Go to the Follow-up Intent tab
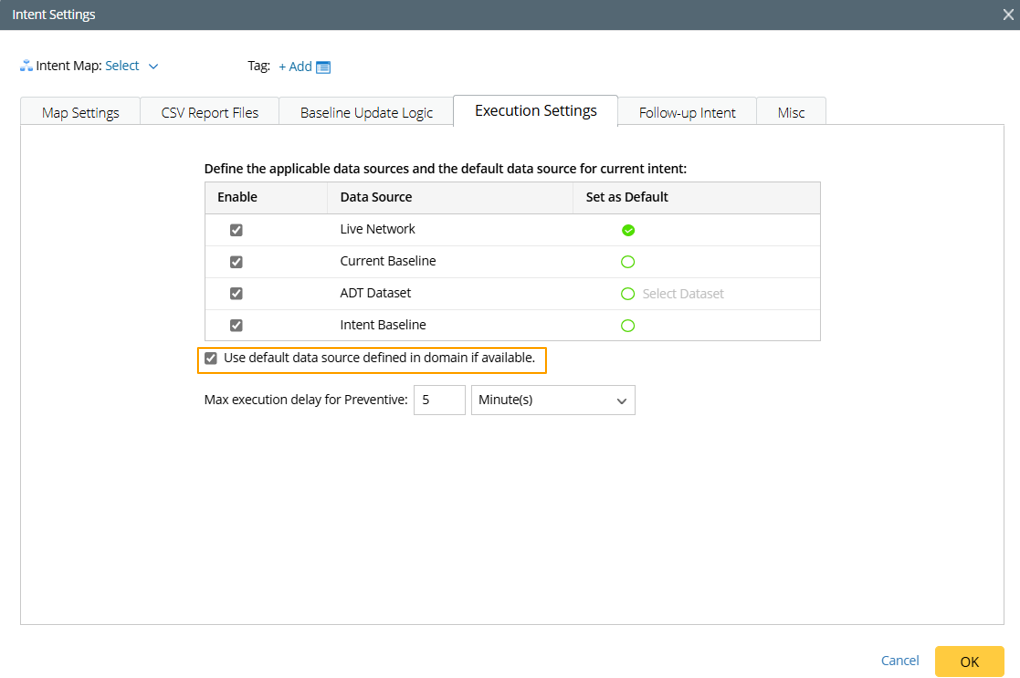This screenshot has width=1020, height=678. pos(687,112)
